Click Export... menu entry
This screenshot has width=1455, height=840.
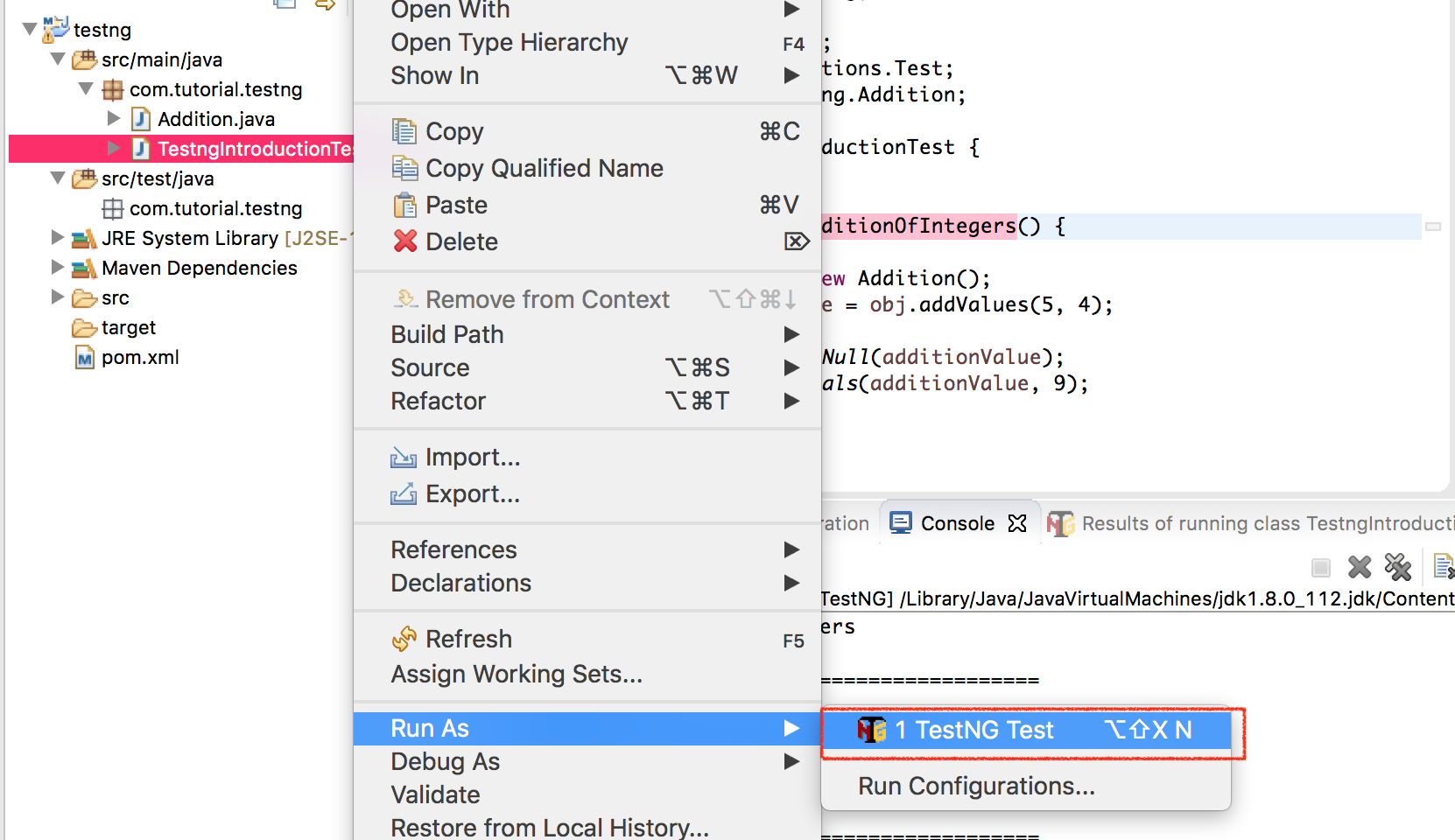(x=587, y=493)
